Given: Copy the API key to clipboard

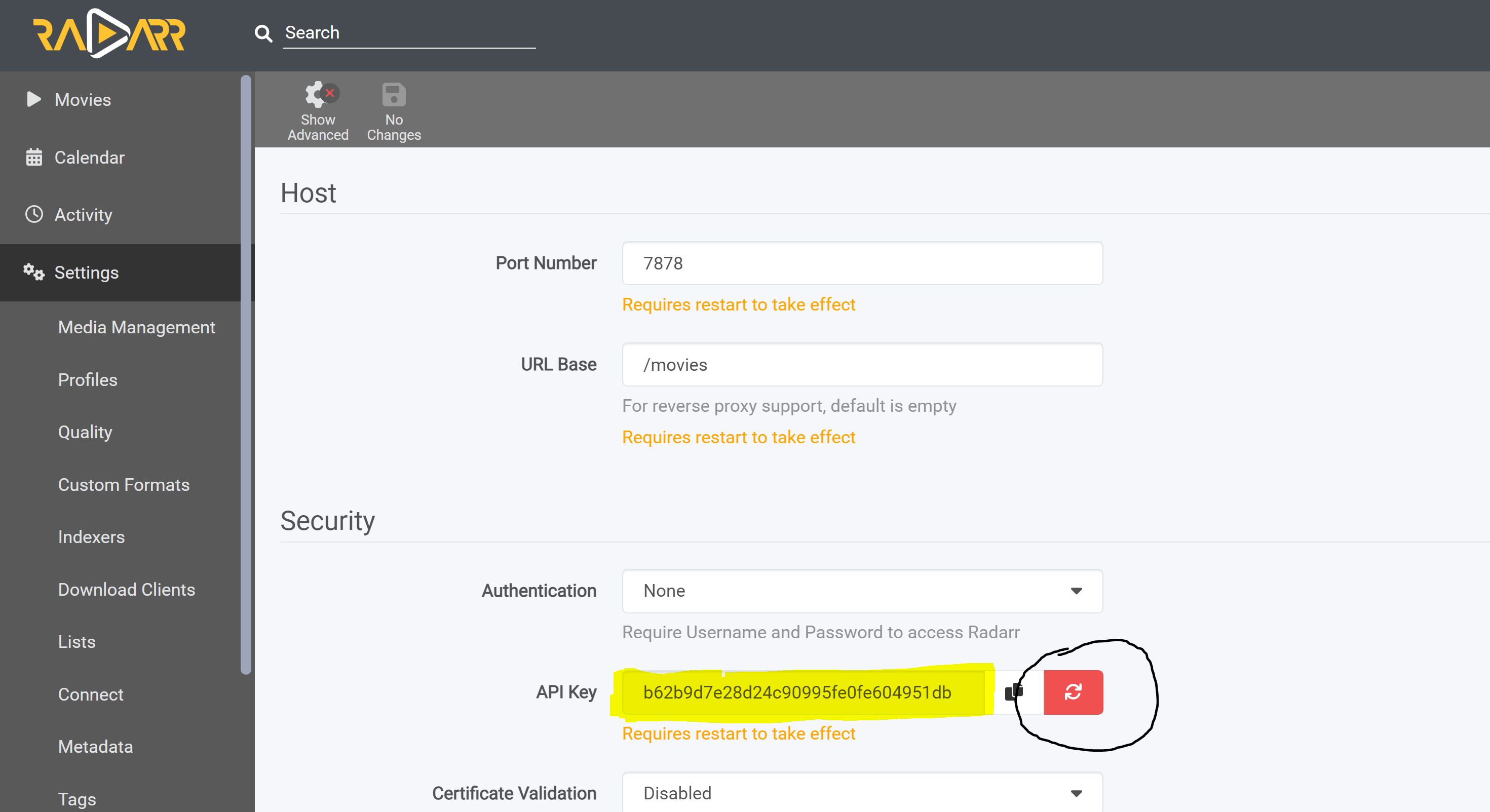Looking at the screenshot, I should pyautogui.click(x=1014, y=692).
